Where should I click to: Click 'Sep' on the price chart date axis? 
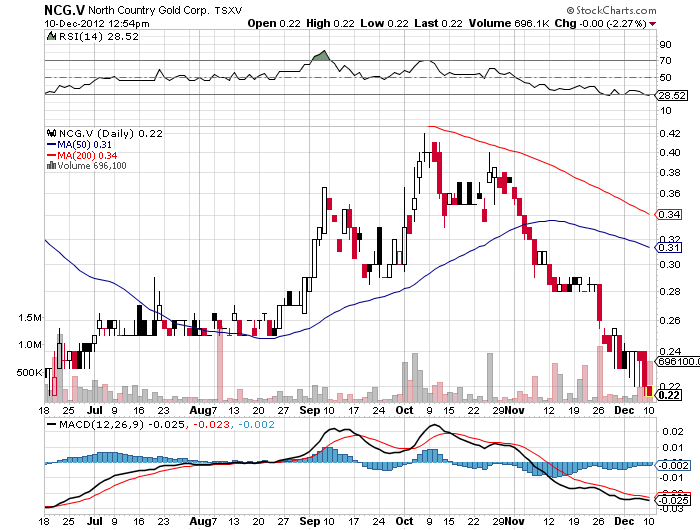[310, 410]
